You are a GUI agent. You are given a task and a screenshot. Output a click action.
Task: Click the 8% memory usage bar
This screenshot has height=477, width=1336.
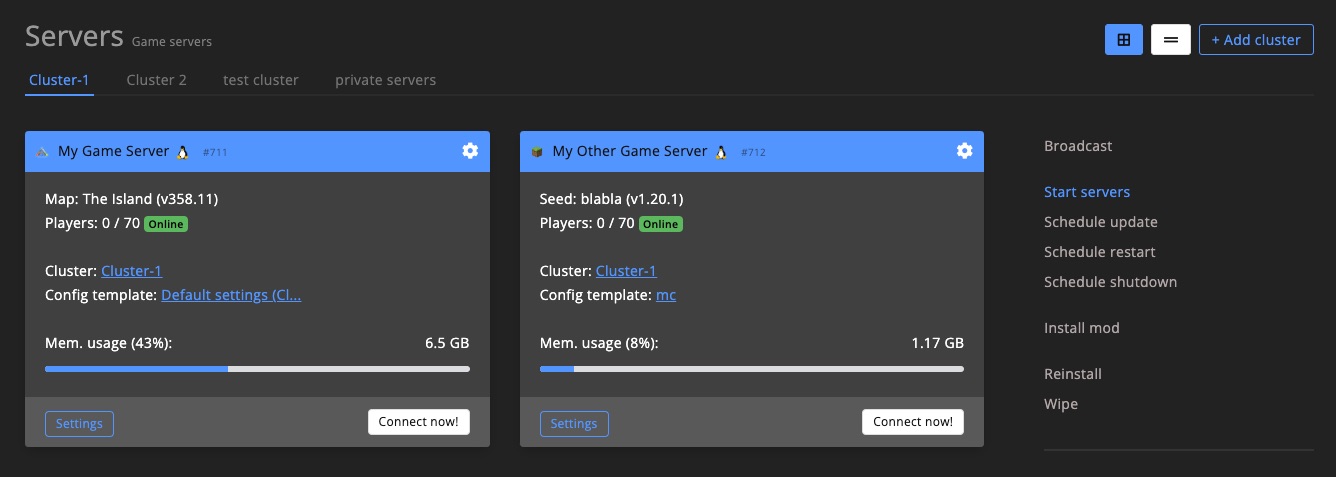point(752,369)
